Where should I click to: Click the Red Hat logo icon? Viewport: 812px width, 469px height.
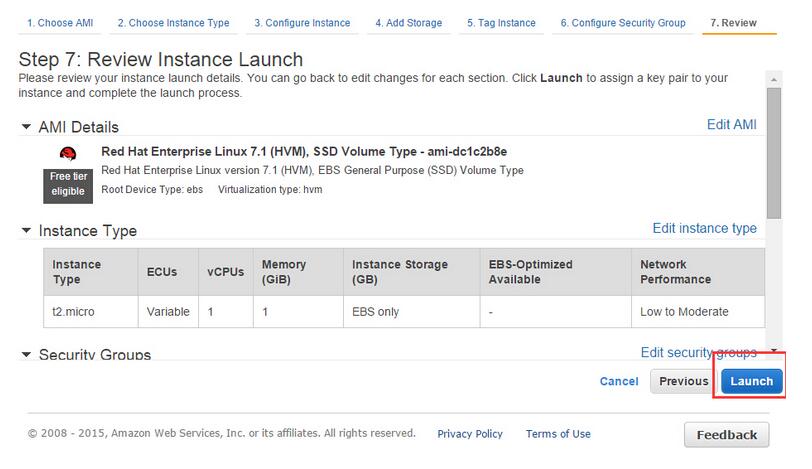(68, 153)
